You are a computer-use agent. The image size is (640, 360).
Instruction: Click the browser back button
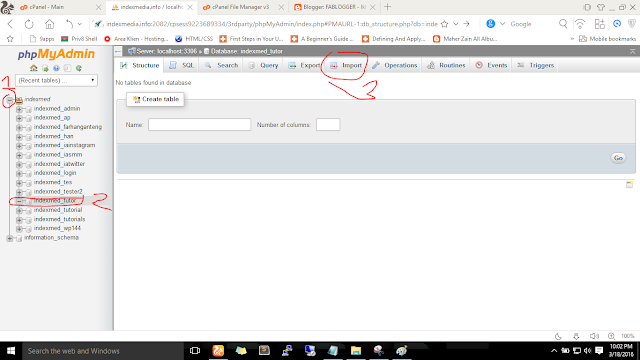coord(11,24)
